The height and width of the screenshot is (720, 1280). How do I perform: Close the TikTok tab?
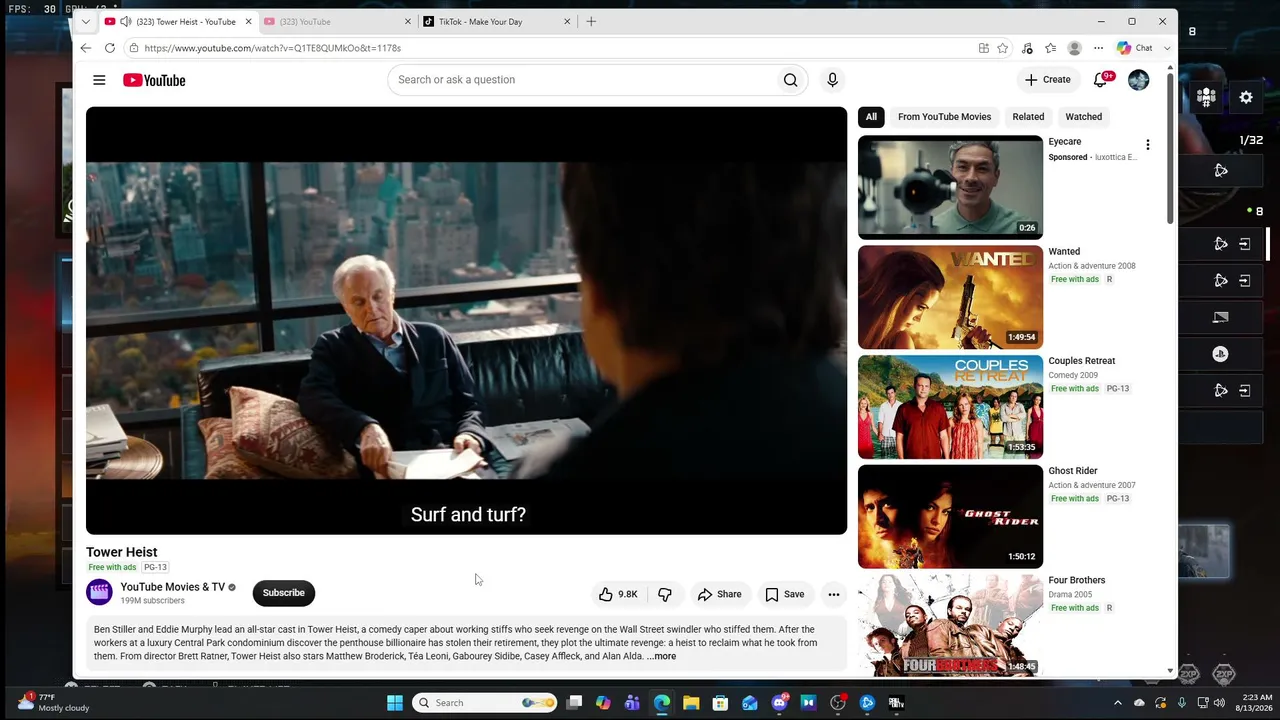tap(567, 21)
